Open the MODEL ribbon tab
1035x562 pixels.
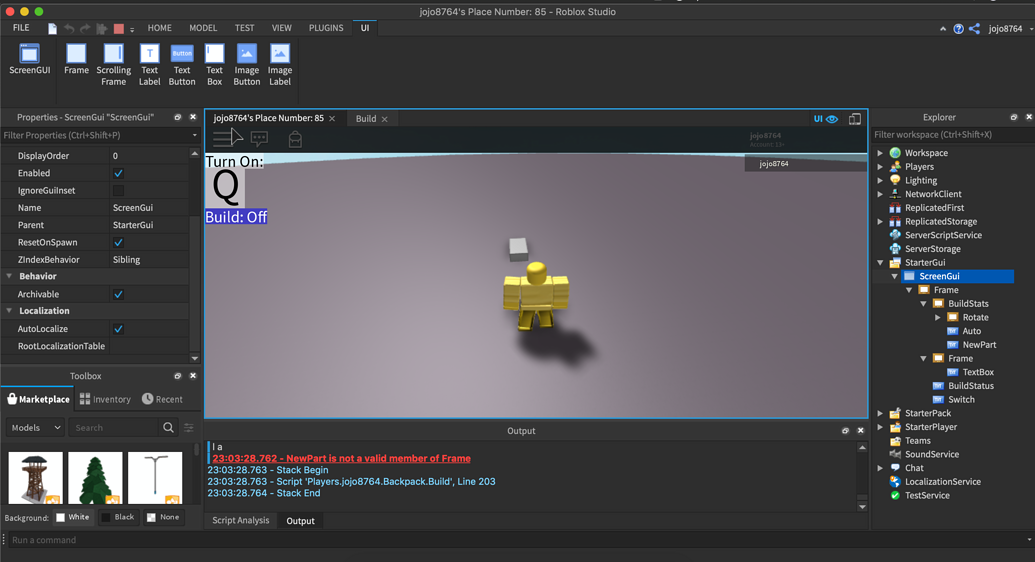(x=203, y=28)
